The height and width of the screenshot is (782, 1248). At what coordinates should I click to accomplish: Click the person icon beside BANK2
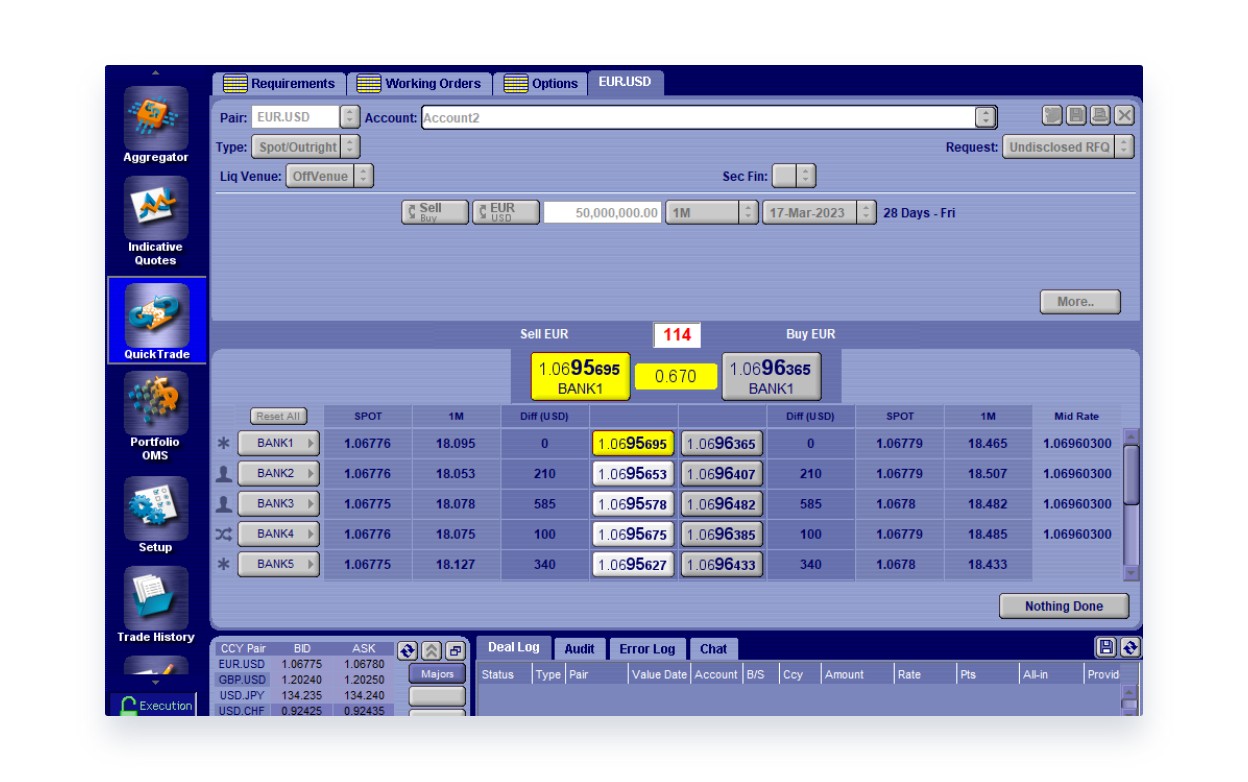click(224, 473)
